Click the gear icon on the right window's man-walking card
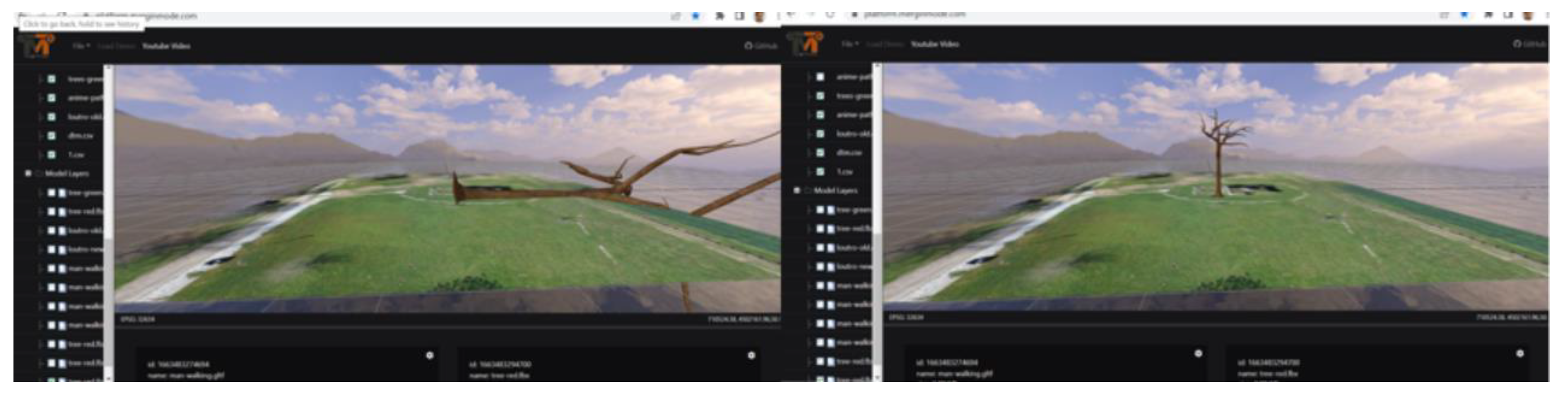 (x=1198, y=354)
